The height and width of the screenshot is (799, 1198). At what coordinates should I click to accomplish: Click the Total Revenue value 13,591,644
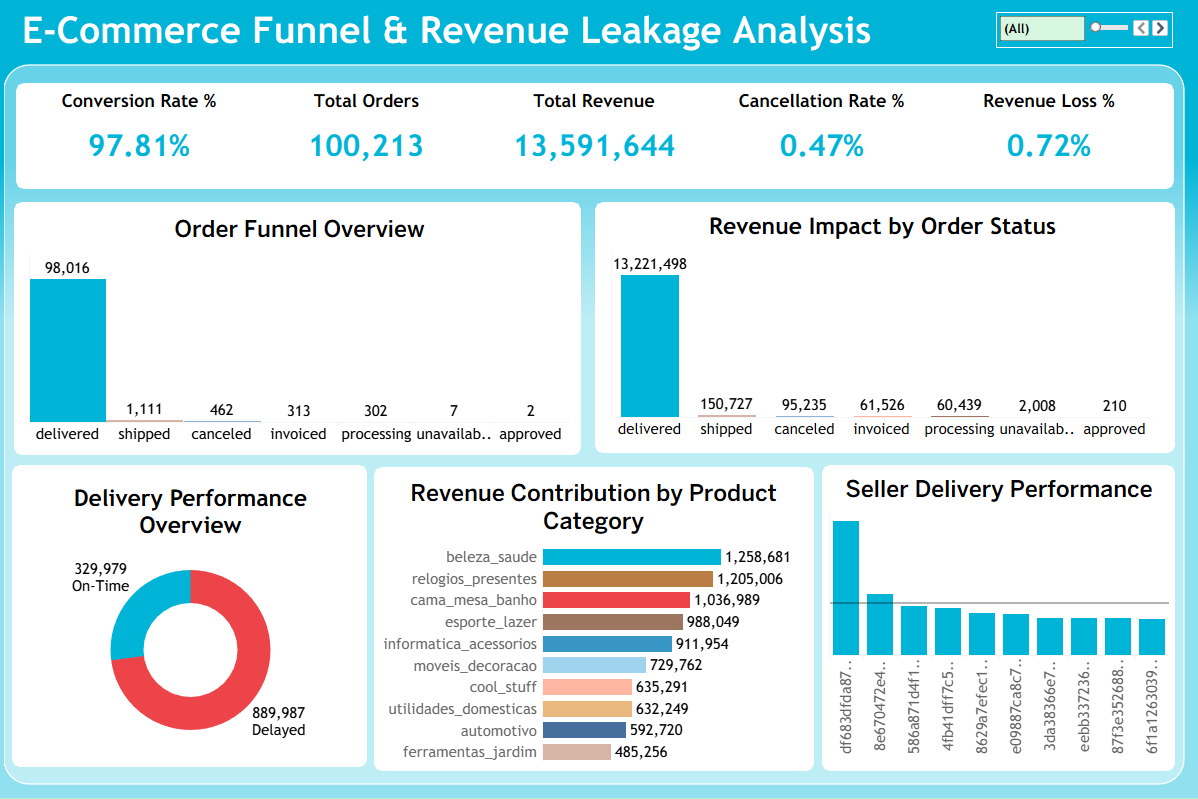click(x=594, y=145)
